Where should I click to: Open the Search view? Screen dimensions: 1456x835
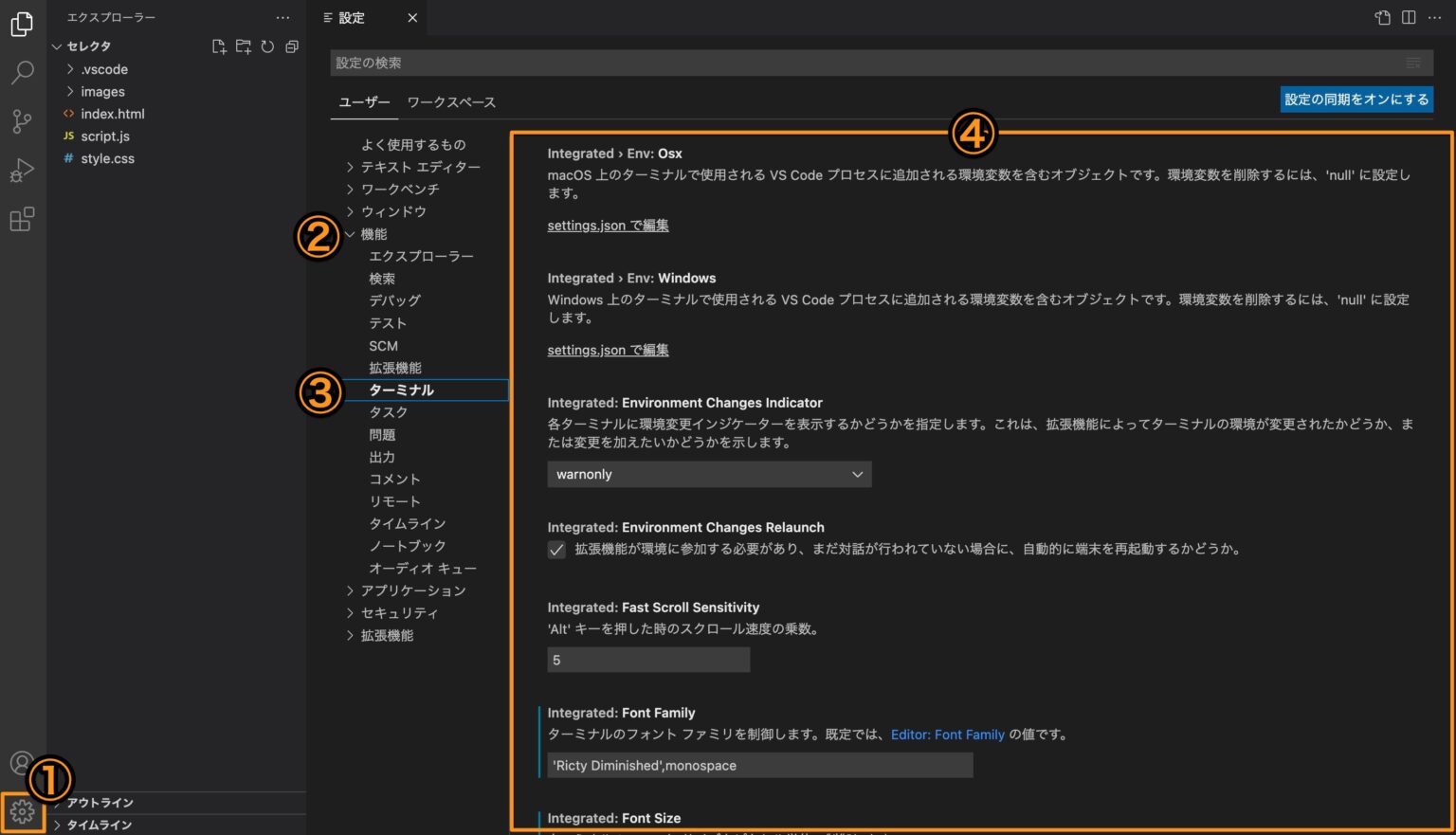pos(22,73)
